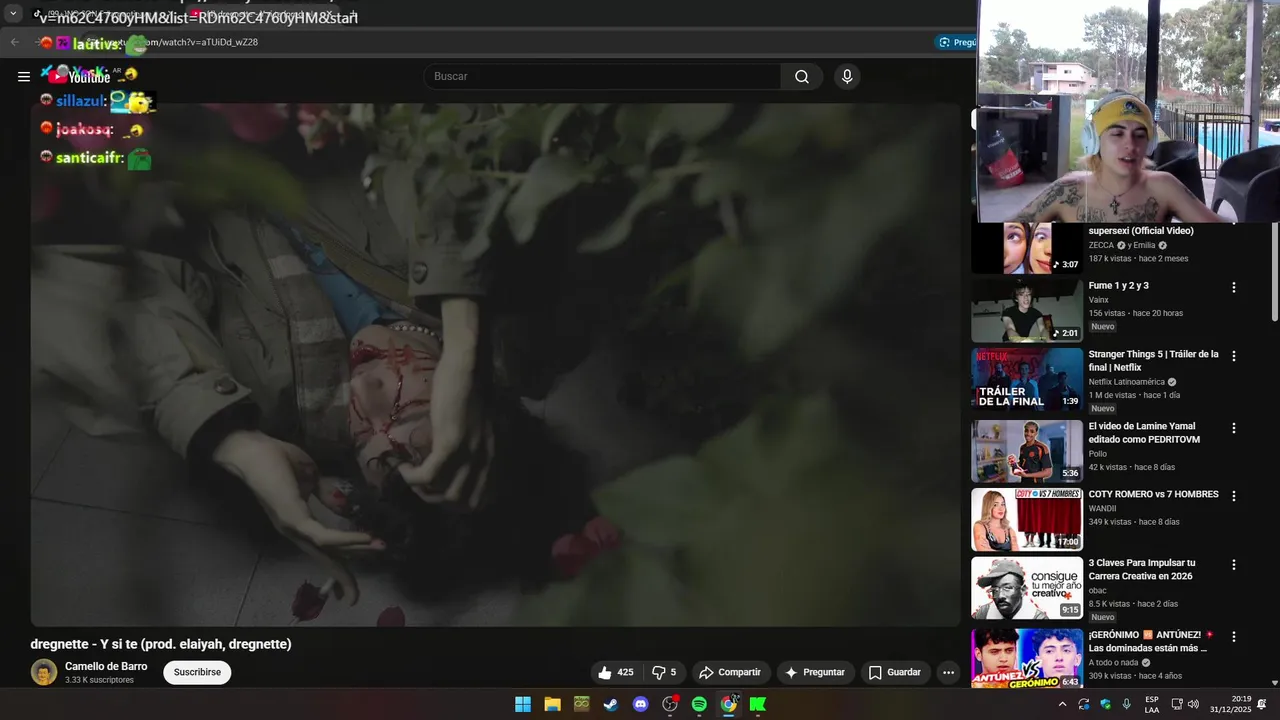
Task: Click the recommendations sidebar scrollbar
Action: click(1274, 270)
